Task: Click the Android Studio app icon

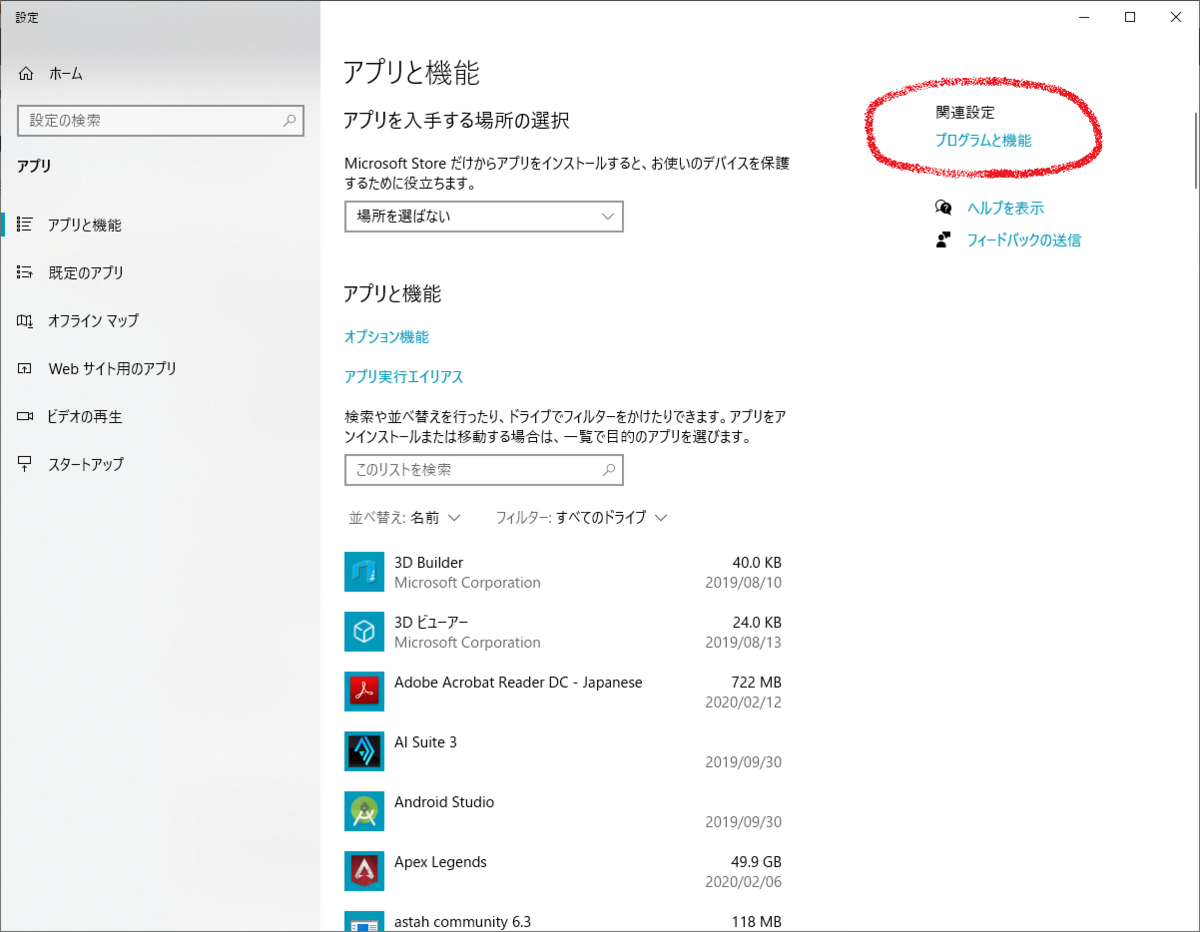Action: 364,812
